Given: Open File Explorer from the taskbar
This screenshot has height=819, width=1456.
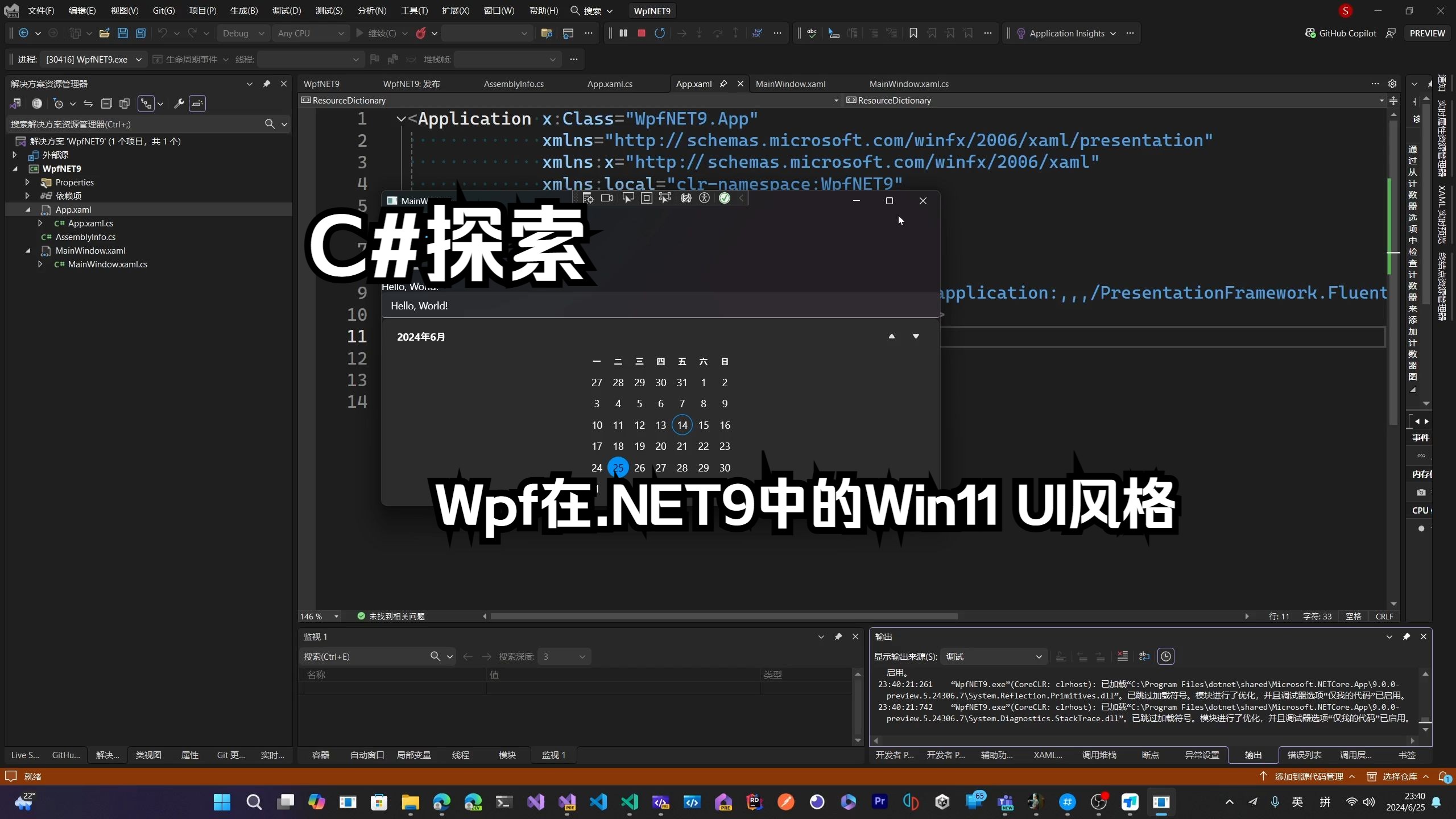Looking at the screenshot, I should (410, 802).
